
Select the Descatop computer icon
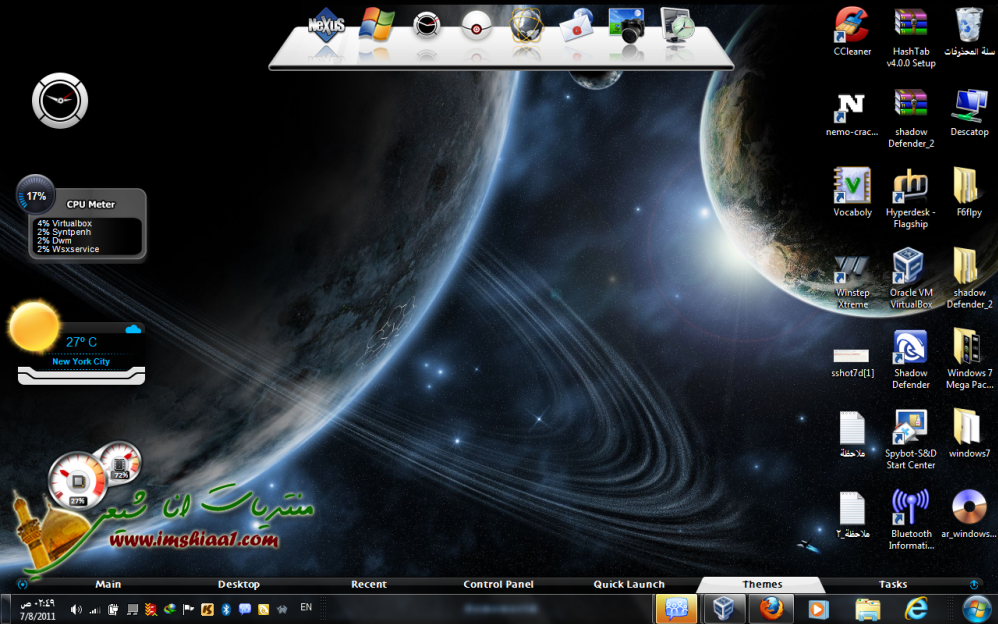coord(969,113)
